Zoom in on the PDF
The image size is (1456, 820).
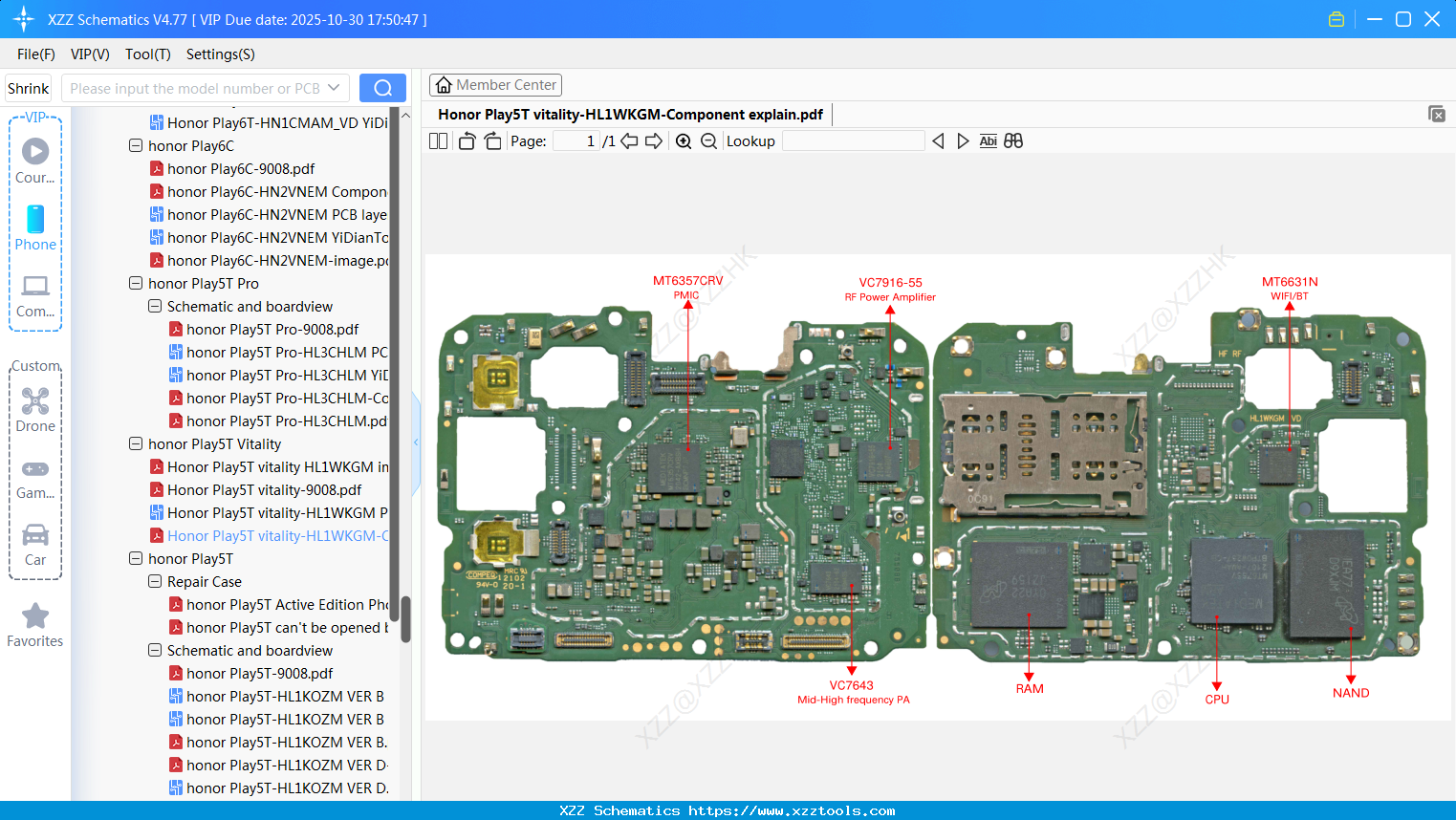(684, 141)
